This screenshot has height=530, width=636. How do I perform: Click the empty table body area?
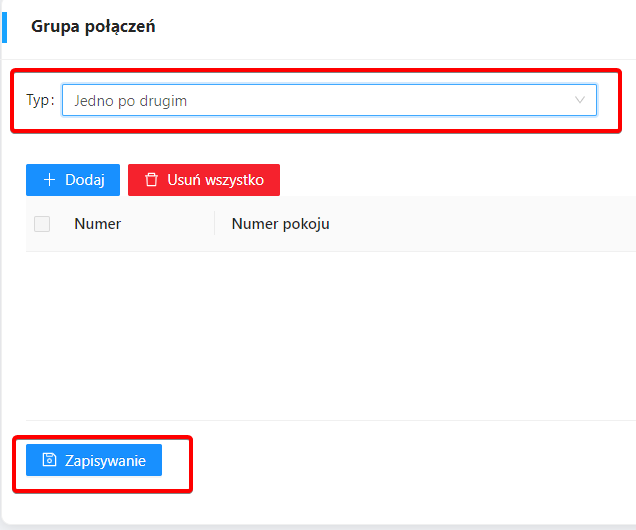331,336
